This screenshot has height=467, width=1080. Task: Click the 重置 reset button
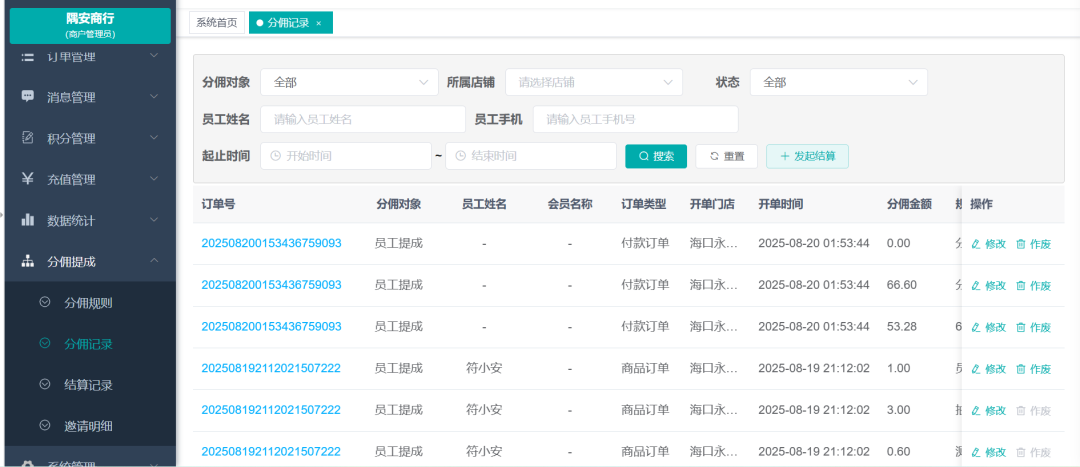[726, 157]
